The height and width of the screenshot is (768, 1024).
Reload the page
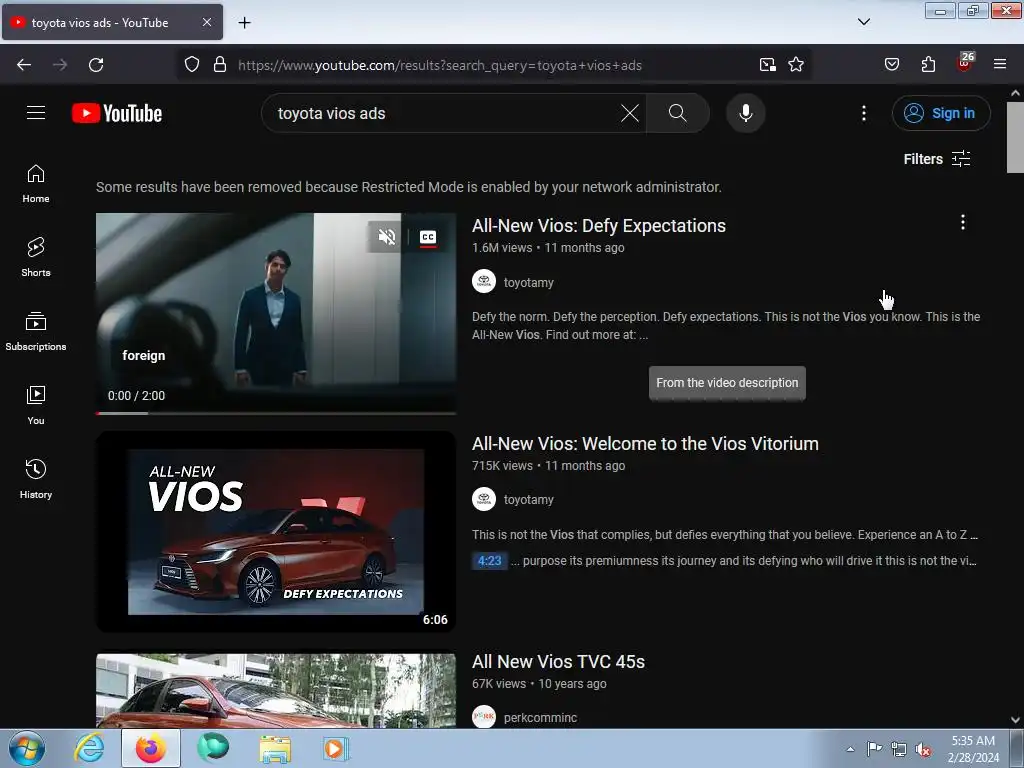tap(96, 65)
